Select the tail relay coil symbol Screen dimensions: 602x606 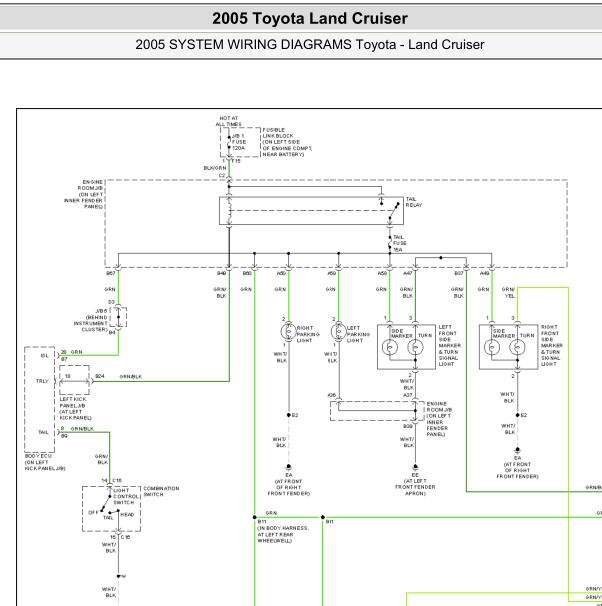(x=229, y=211)
